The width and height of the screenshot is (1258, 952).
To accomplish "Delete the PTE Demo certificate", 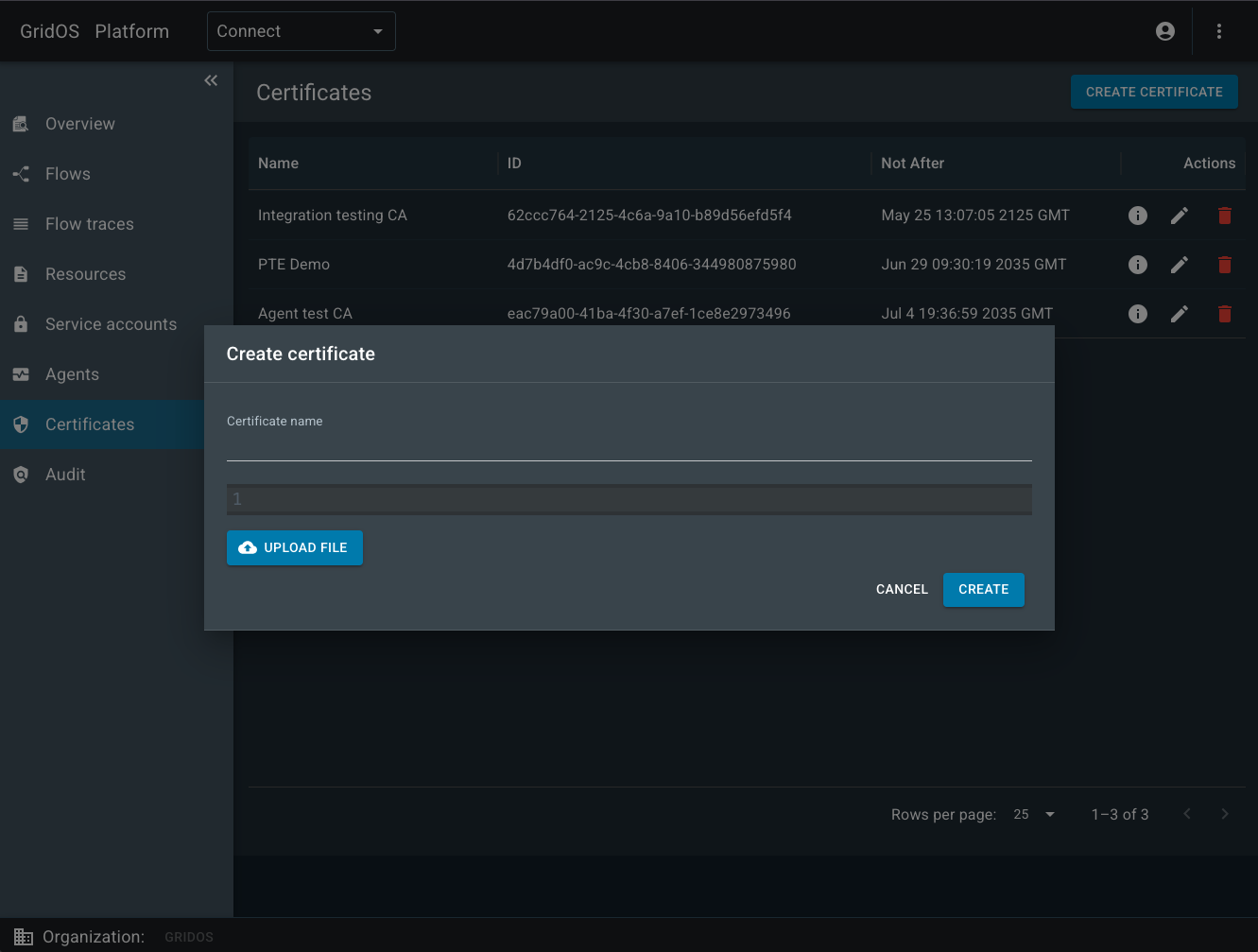I will point(1225,265).
